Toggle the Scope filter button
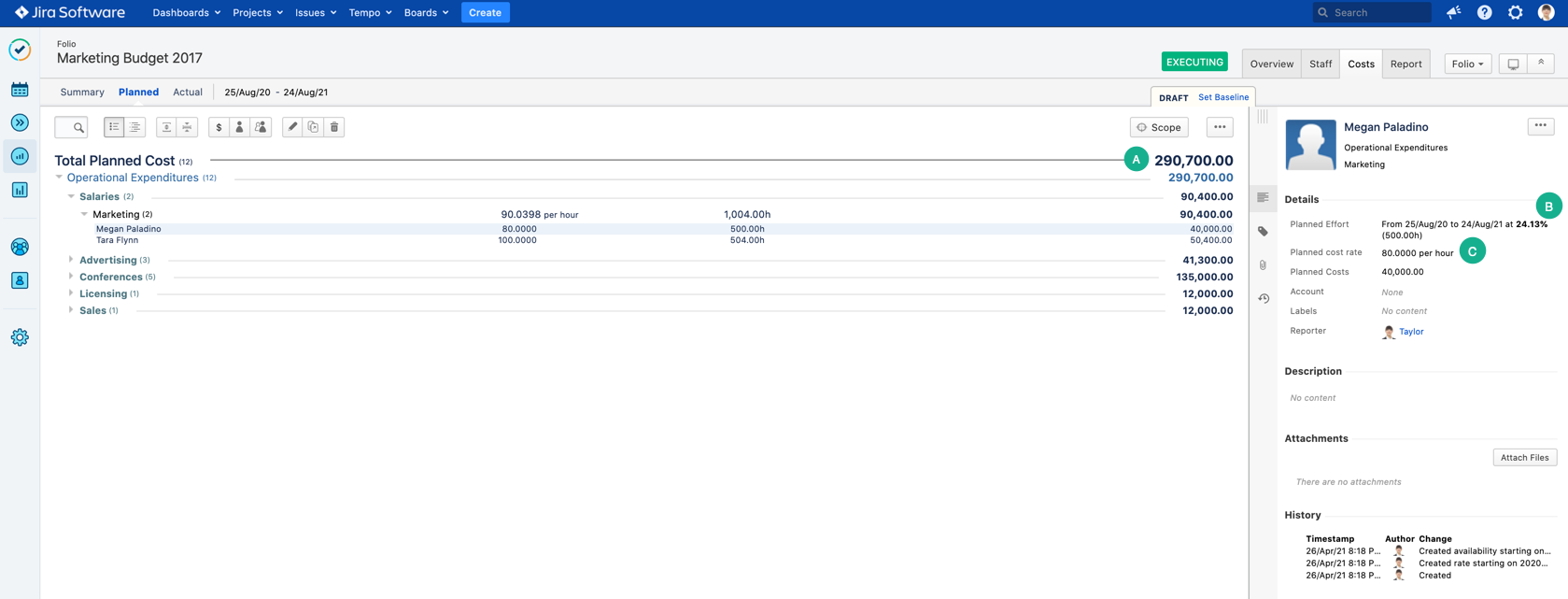The width and height of the screenshot is (1568, 599). point(1159,127)
